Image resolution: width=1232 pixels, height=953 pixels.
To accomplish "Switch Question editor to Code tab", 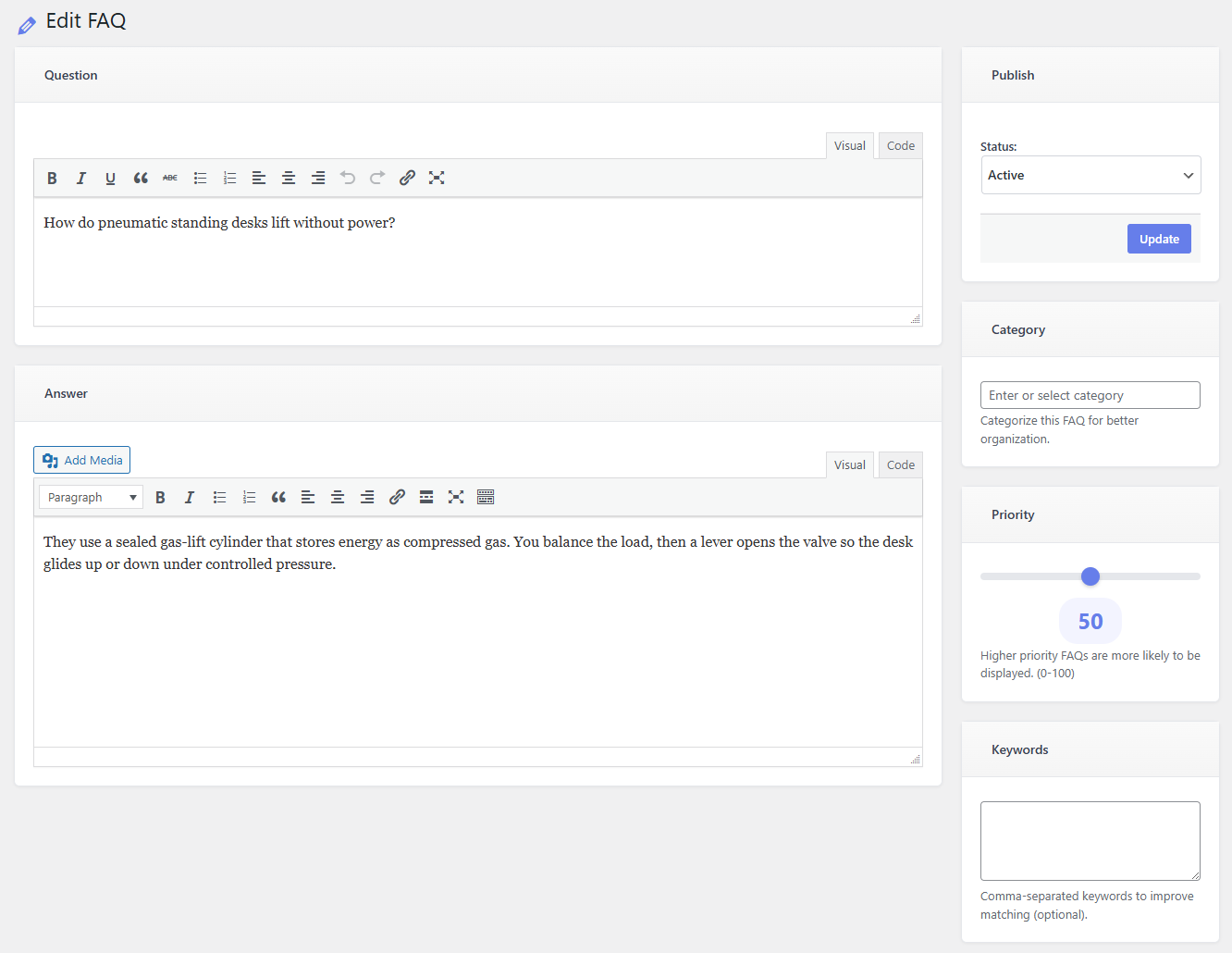I will (x=900, y=146).
